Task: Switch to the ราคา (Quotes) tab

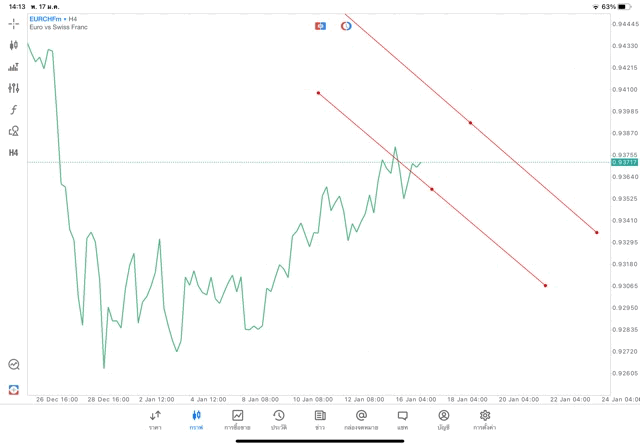Action: 155,420
